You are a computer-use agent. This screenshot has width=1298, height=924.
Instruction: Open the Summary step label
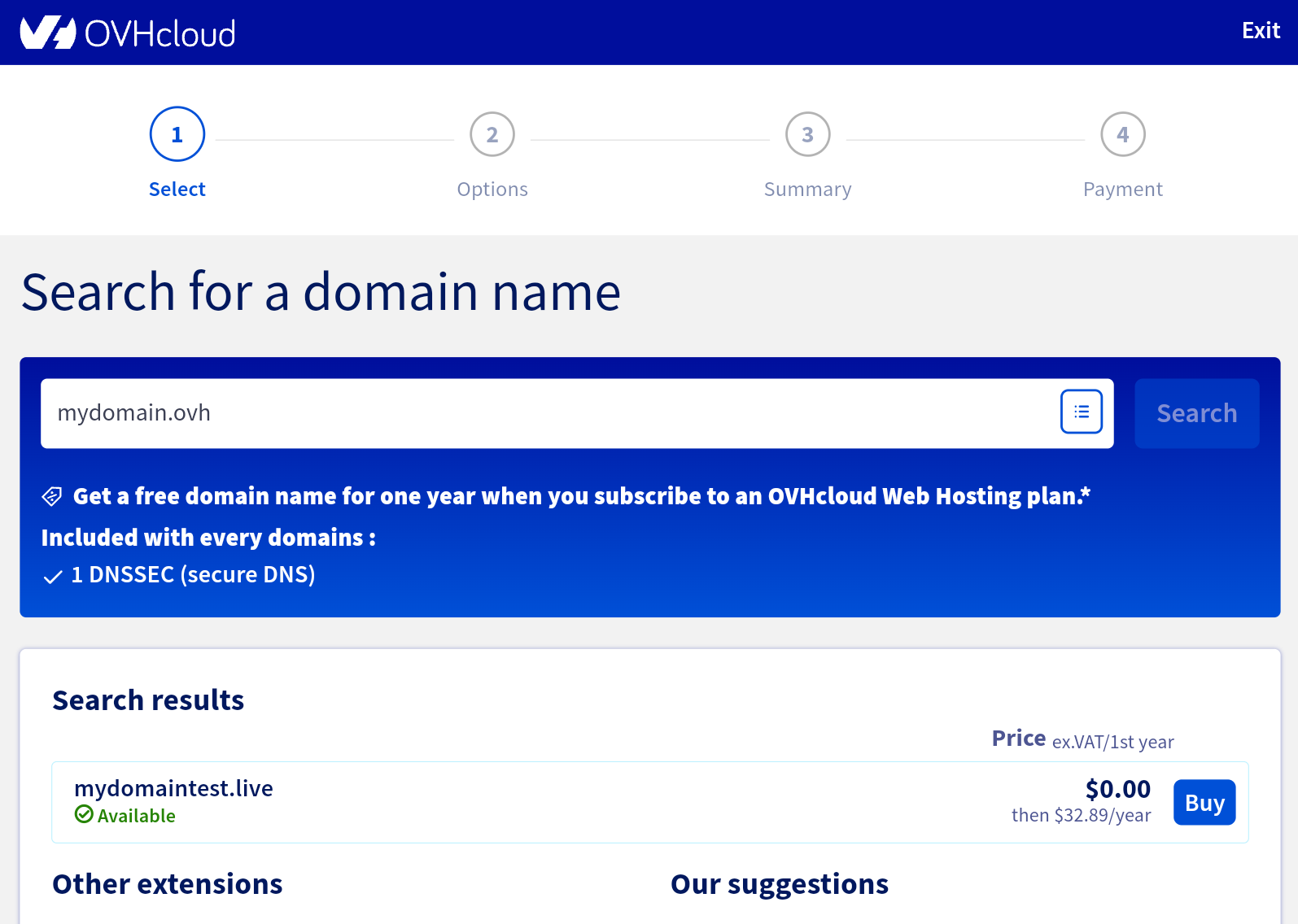coord(807,190)
